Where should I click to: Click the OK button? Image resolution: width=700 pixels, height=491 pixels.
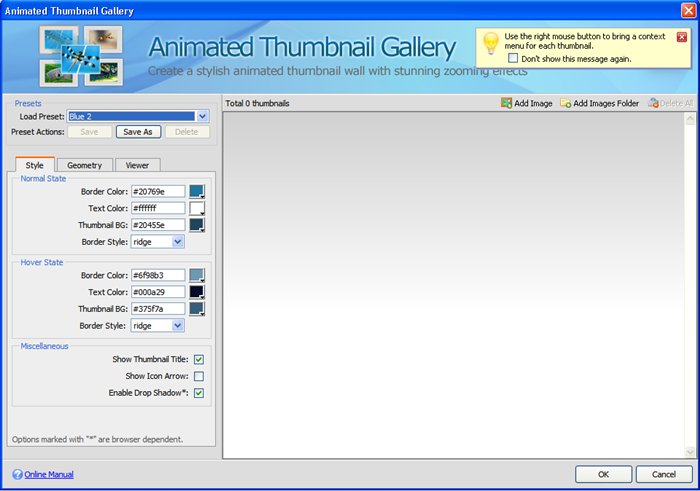(x=604, y=474)
